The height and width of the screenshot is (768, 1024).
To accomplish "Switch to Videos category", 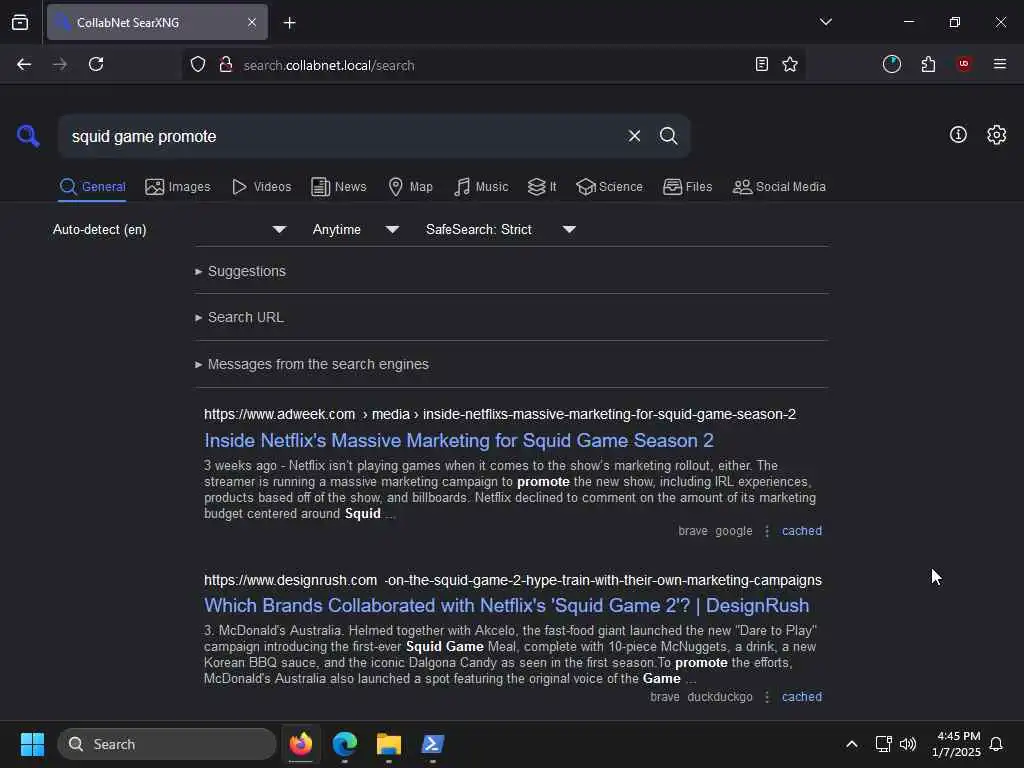I will click(x=261, y=187).
